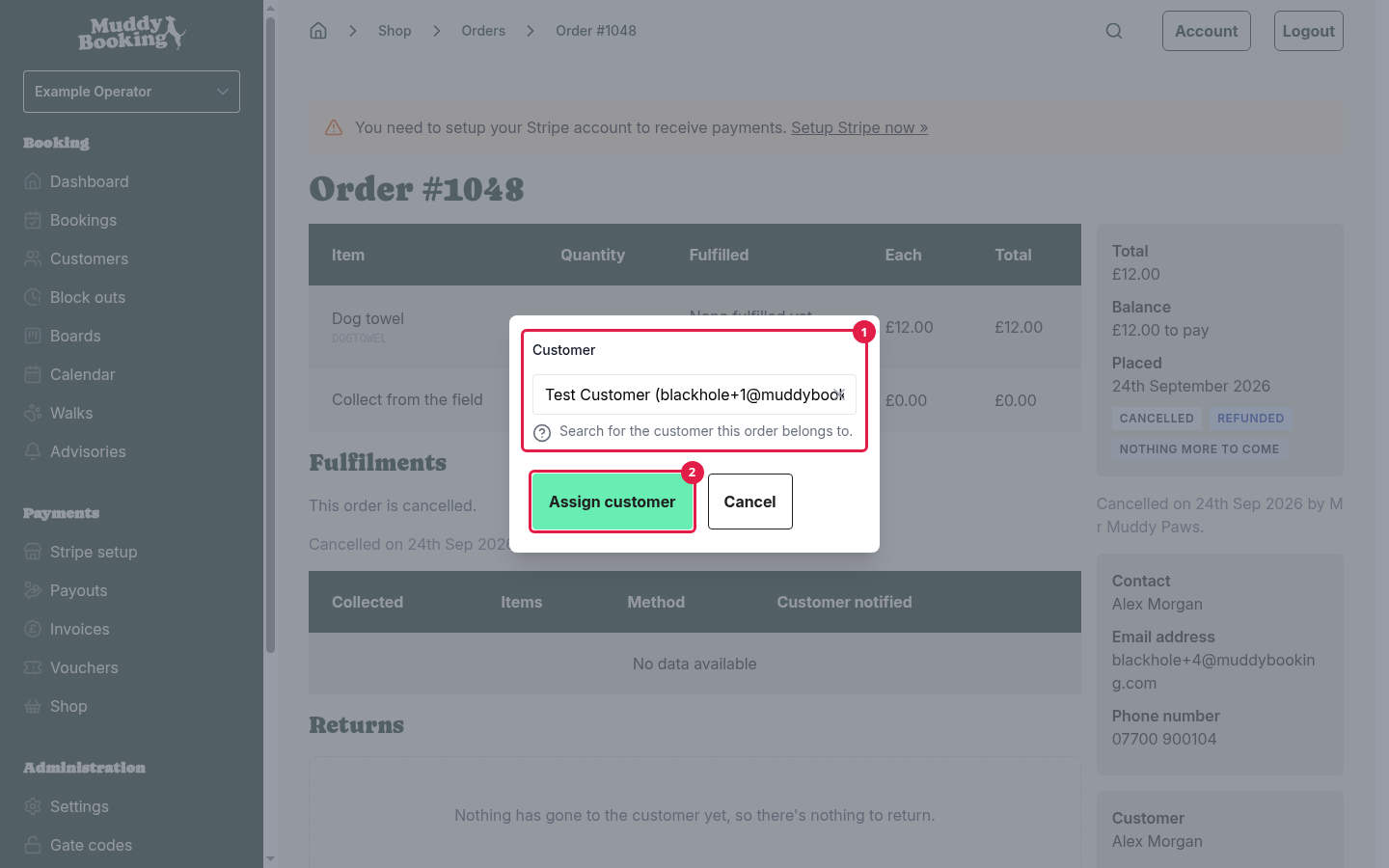Go to the Shop breadcrumb

[395, 31]
